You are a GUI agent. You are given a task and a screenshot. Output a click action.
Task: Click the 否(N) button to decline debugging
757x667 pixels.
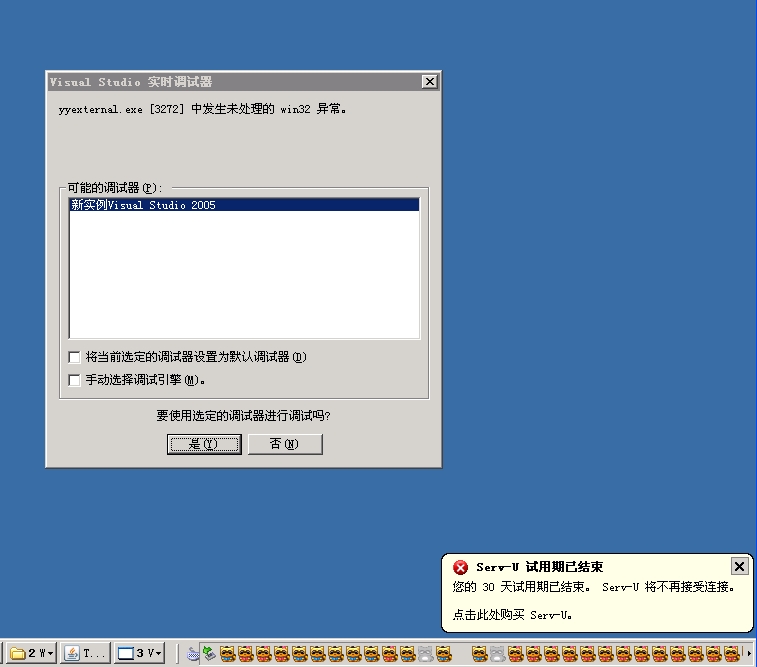point(285,444)
